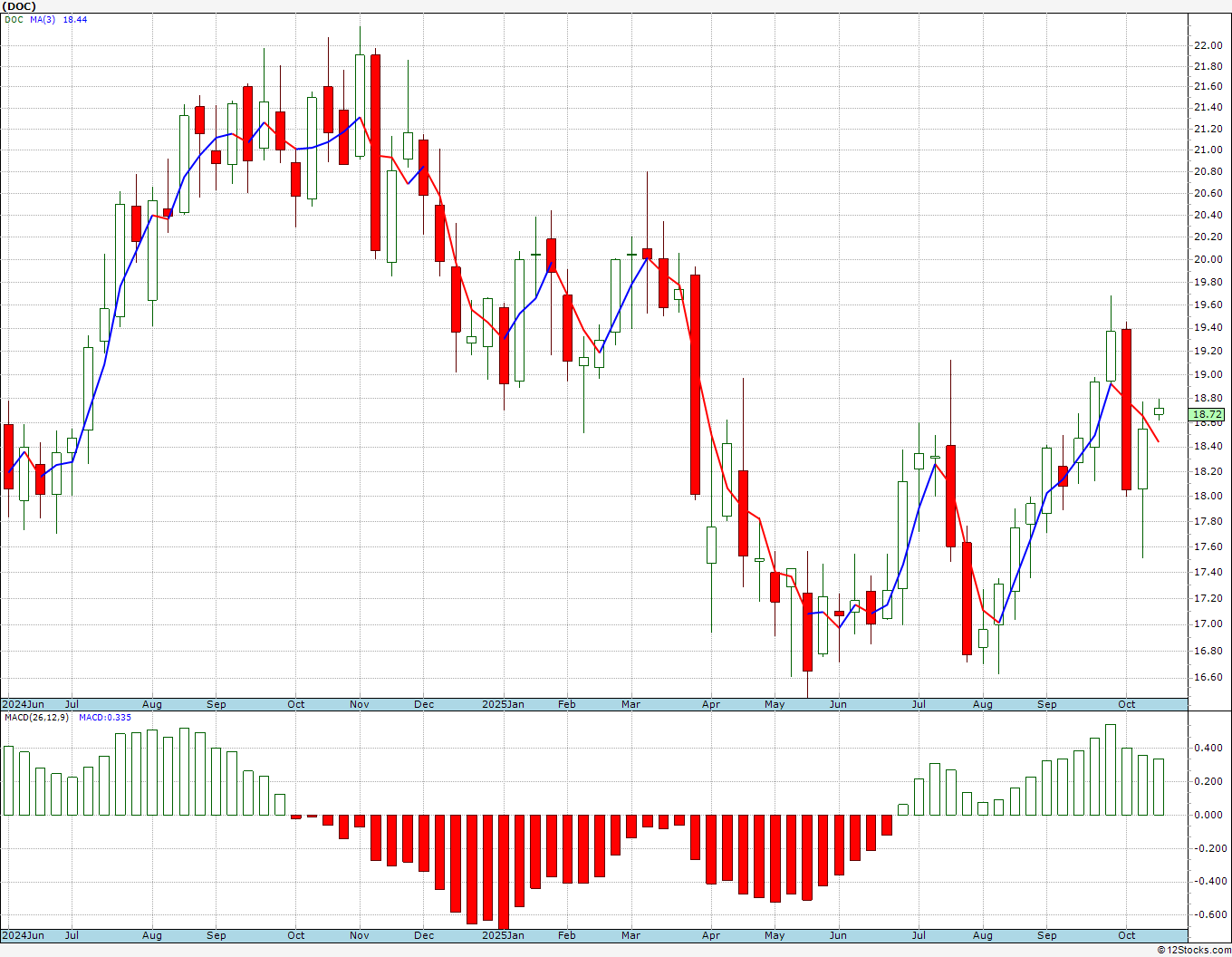
Task: Click the 18.00 price axis label
Action: pyautogui.click(x=1208, y=496)
